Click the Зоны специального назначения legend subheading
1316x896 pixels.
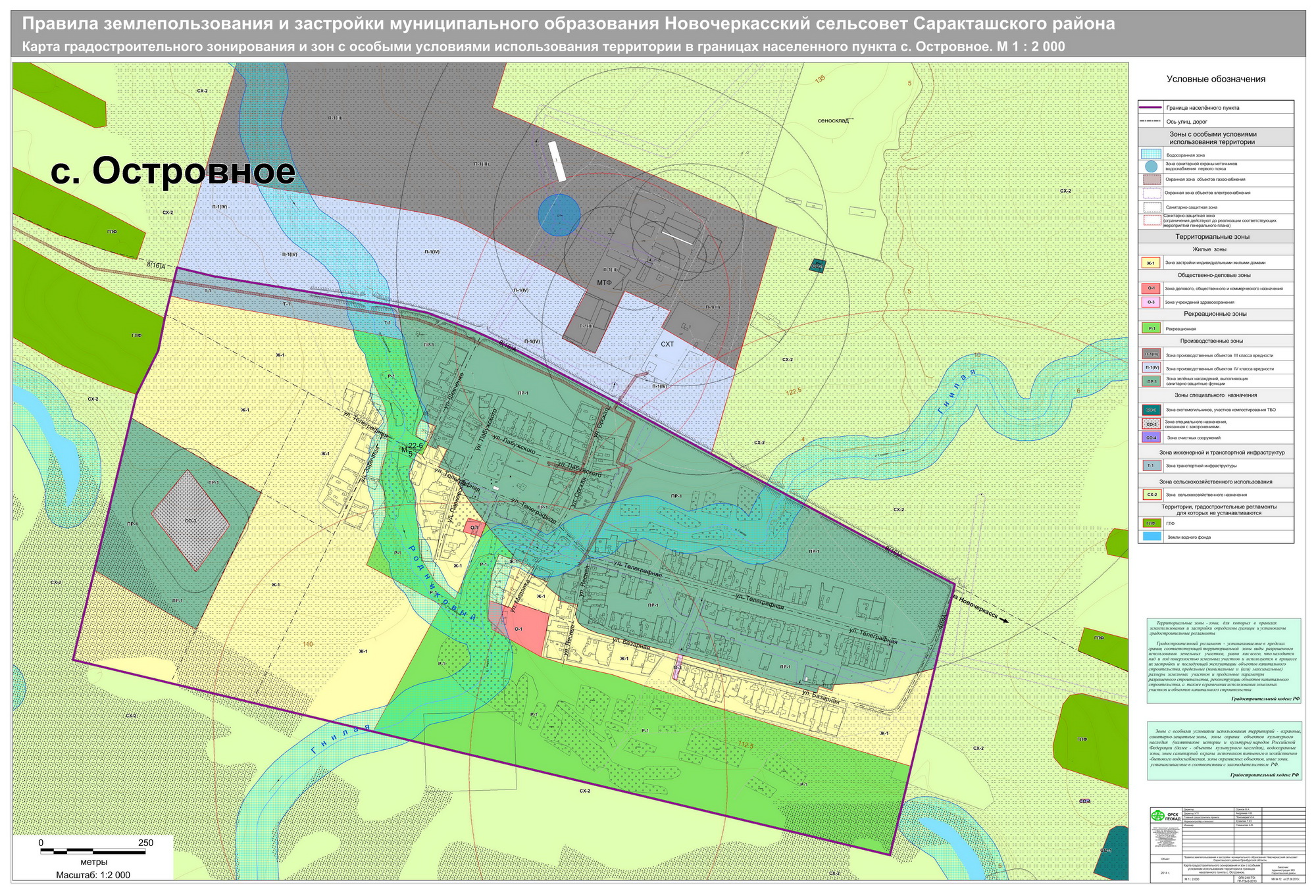(1216, 395)
